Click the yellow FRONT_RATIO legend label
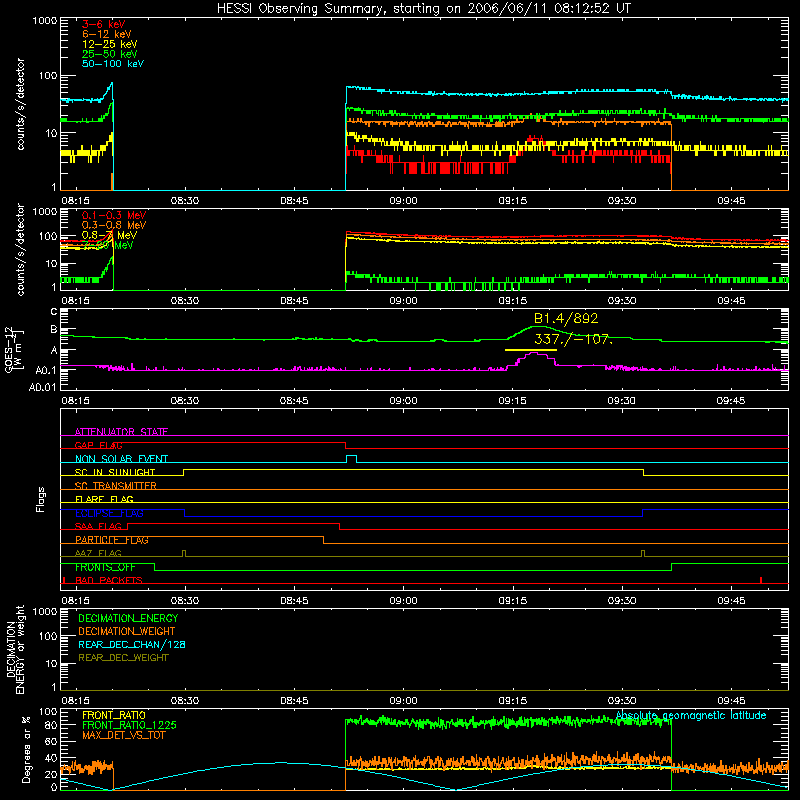Image resolution: width=800 pixels, height=800 pixels. click(x=114, y=715)
